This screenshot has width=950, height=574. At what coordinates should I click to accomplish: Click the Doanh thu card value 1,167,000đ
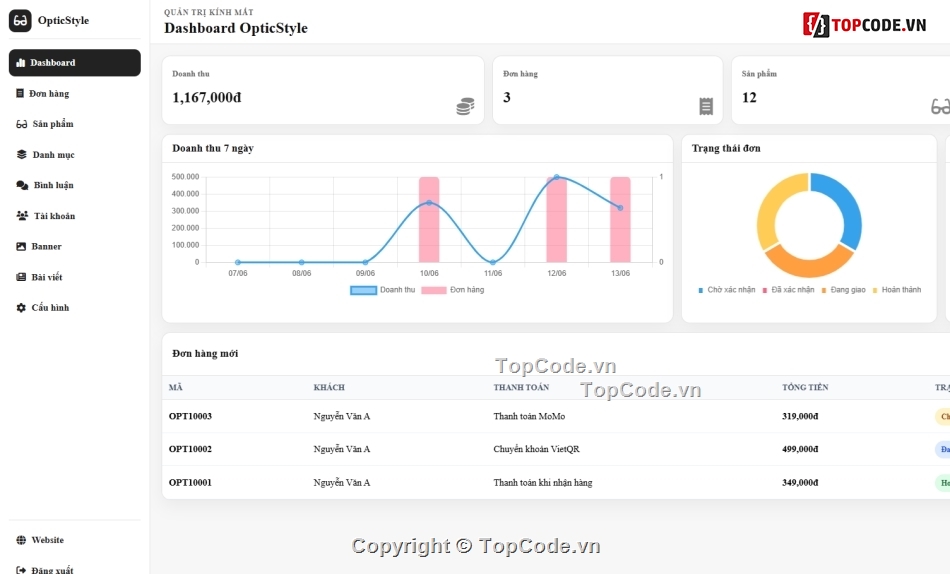click(207, 98)
